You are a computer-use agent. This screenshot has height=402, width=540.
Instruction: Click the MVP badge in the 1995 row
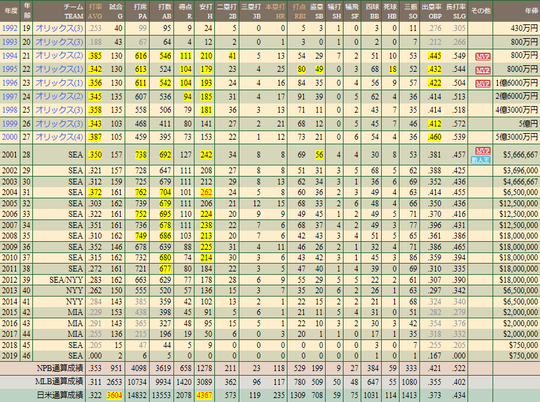[482, 70]
